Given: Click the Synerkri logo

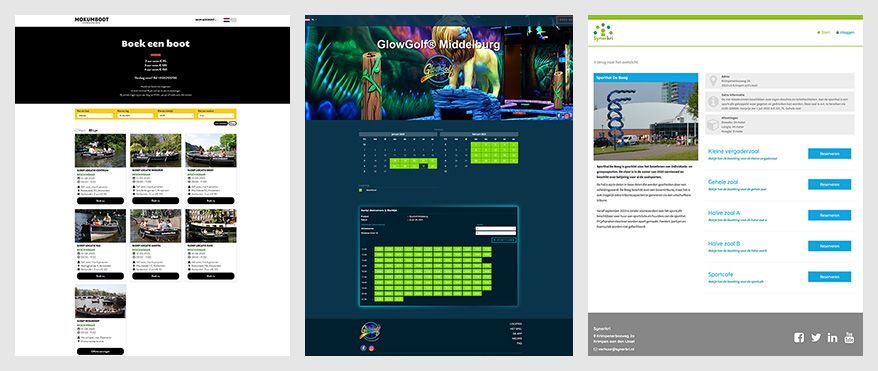Looking at the screenshot, I should pyautogui.click(x=603, y=32).
